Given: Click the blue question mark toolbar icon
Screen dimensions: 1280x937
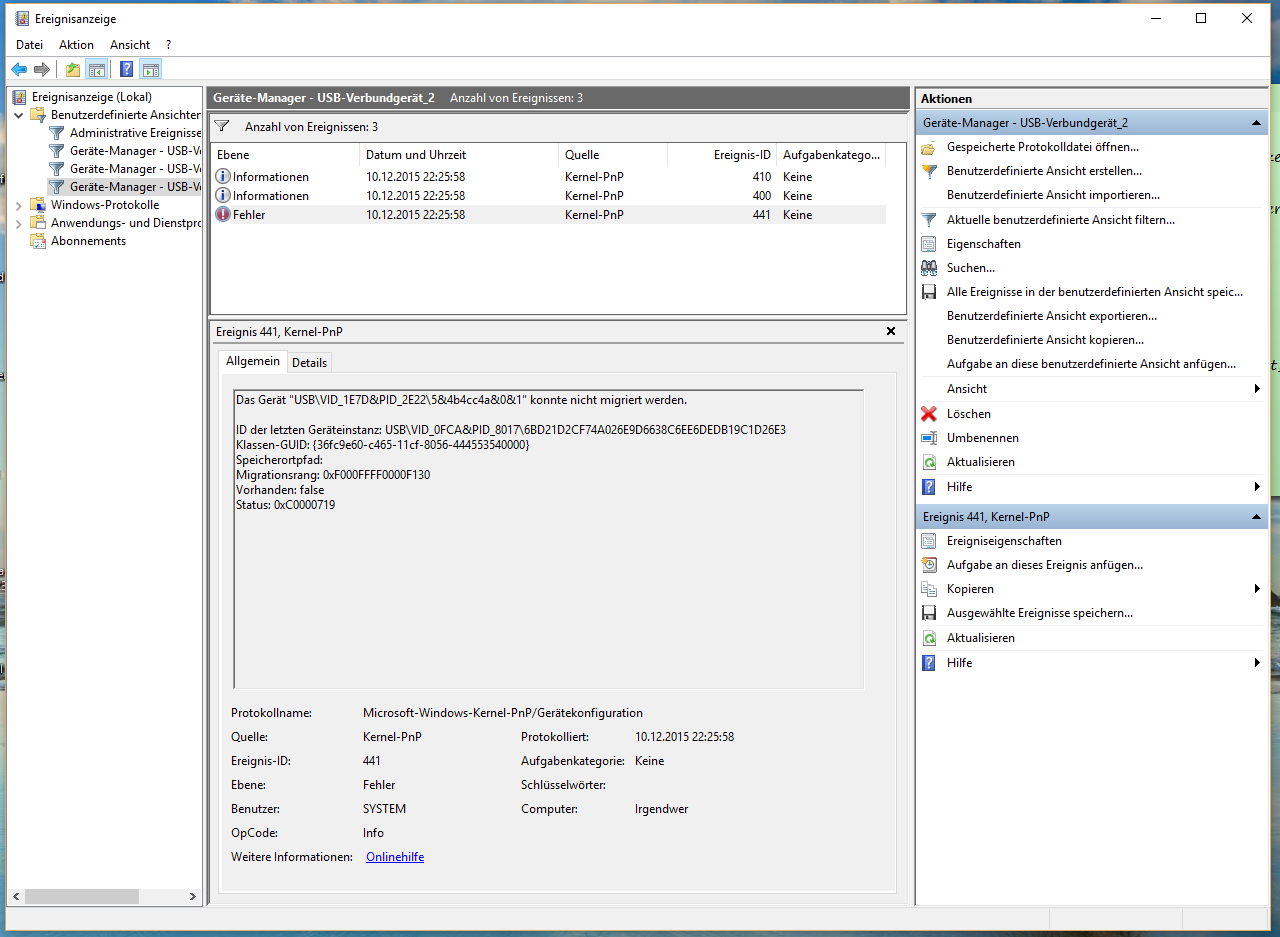Looking at the screenshot, I should pos(126,69).
